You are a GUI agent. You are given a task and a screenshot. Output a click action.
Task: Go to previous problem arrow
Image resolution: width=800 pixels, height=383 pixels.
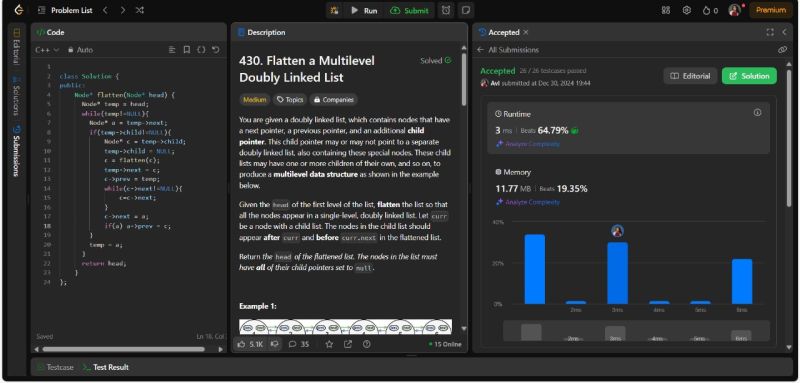tap(105, 10)
